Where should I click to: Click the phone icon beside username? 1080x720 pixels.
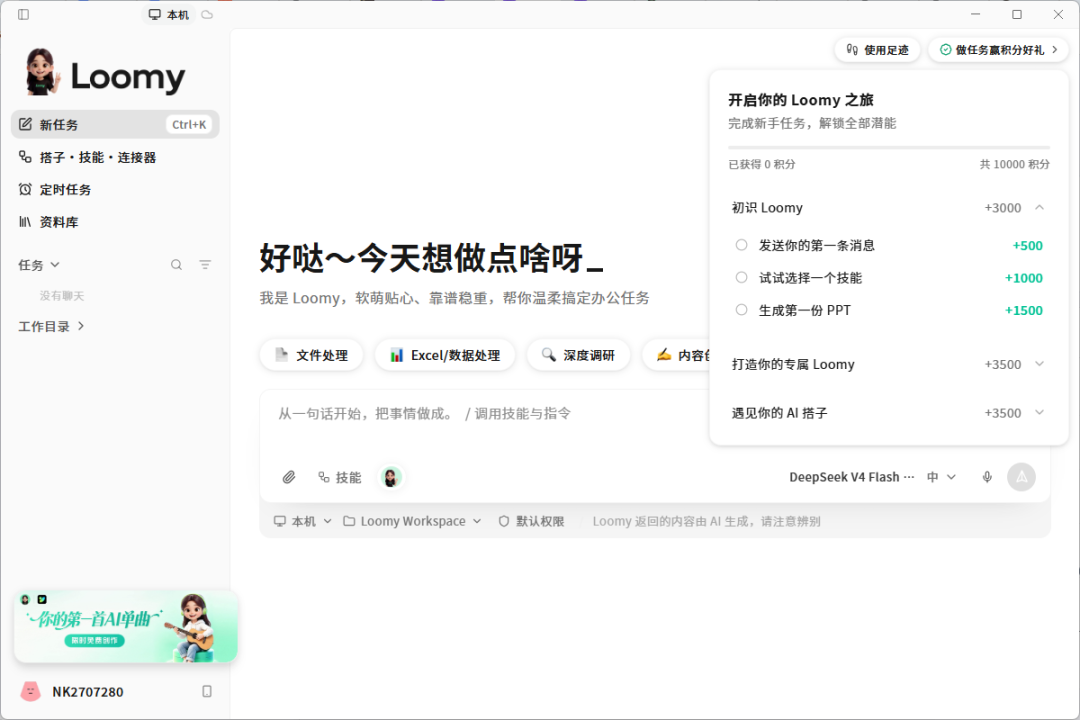click(207, 691)
